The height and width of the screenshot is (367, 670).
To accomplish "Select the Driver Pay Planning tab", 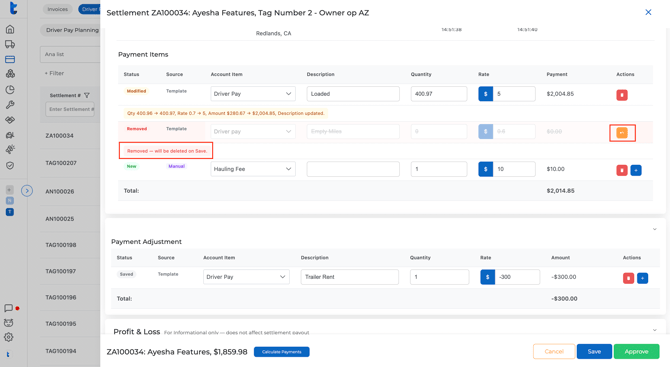I will click(x=72, y=30).
